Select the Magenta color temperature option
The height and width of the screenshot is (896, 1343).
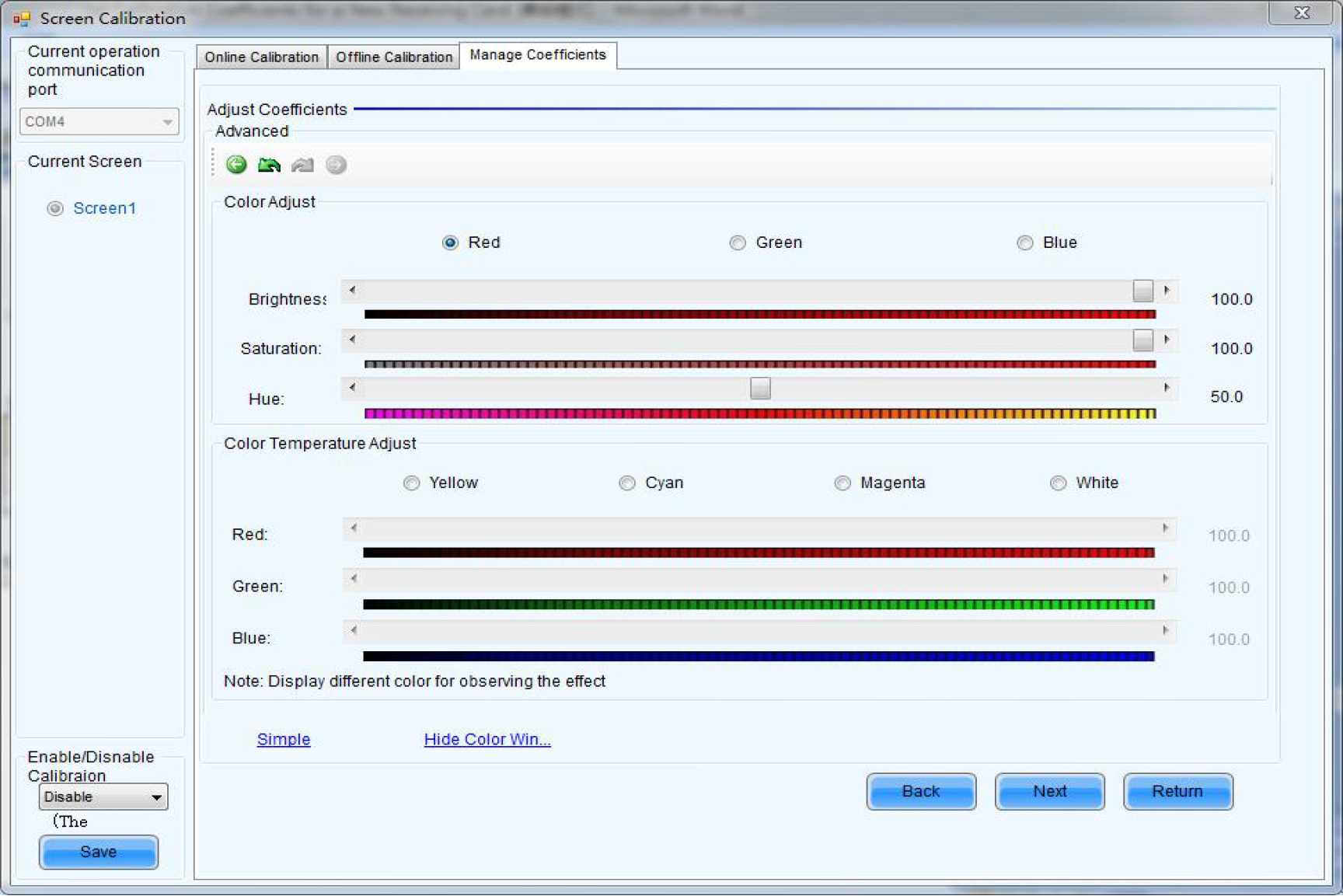[842, 483]
